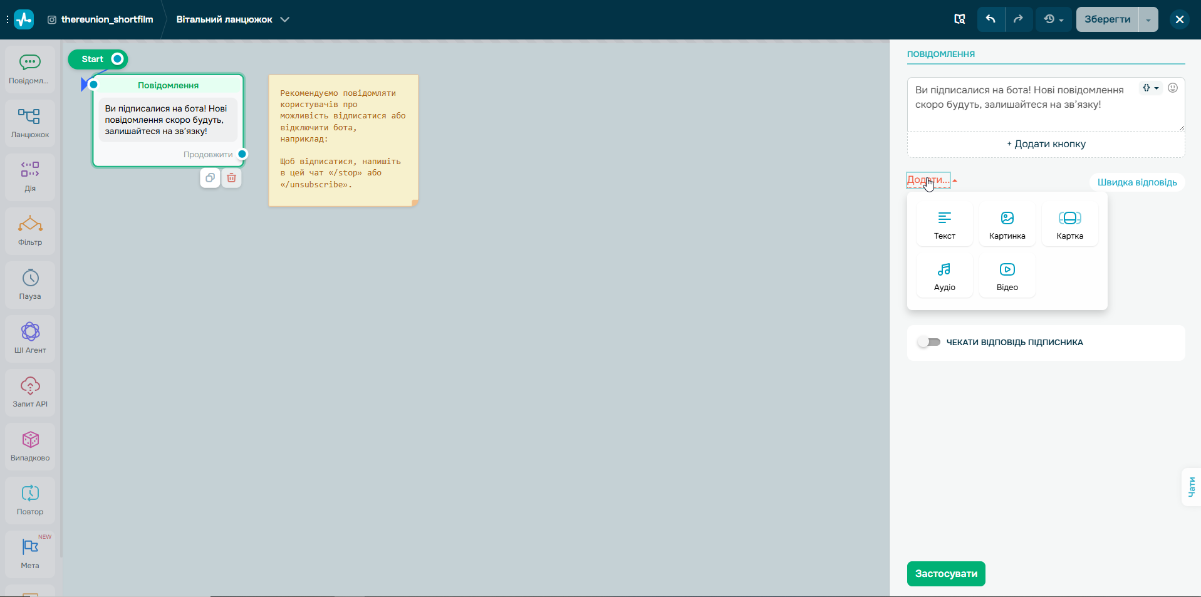Toggle Чекати відповідь підписника

pyautogui.click(x=929, y=342)
